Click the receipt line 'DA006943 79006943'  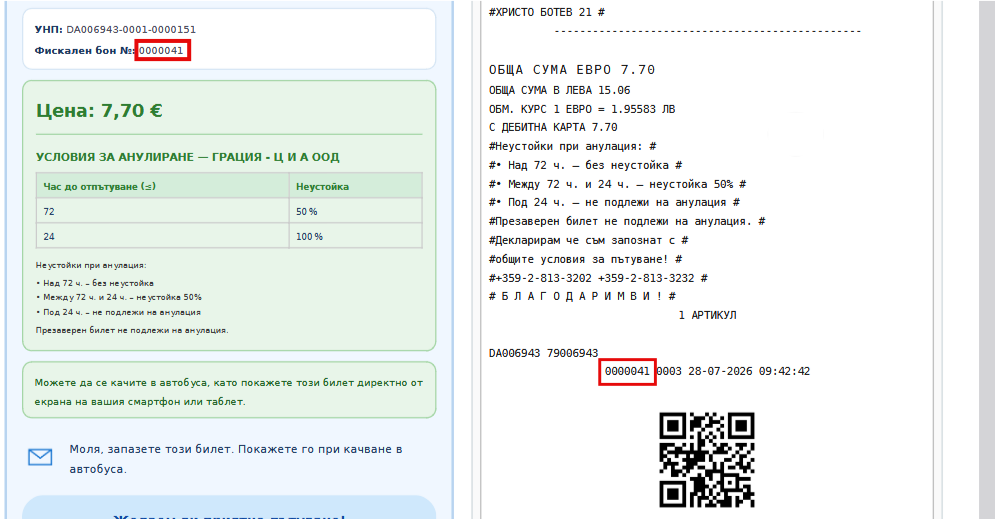(x=543, y=353)
